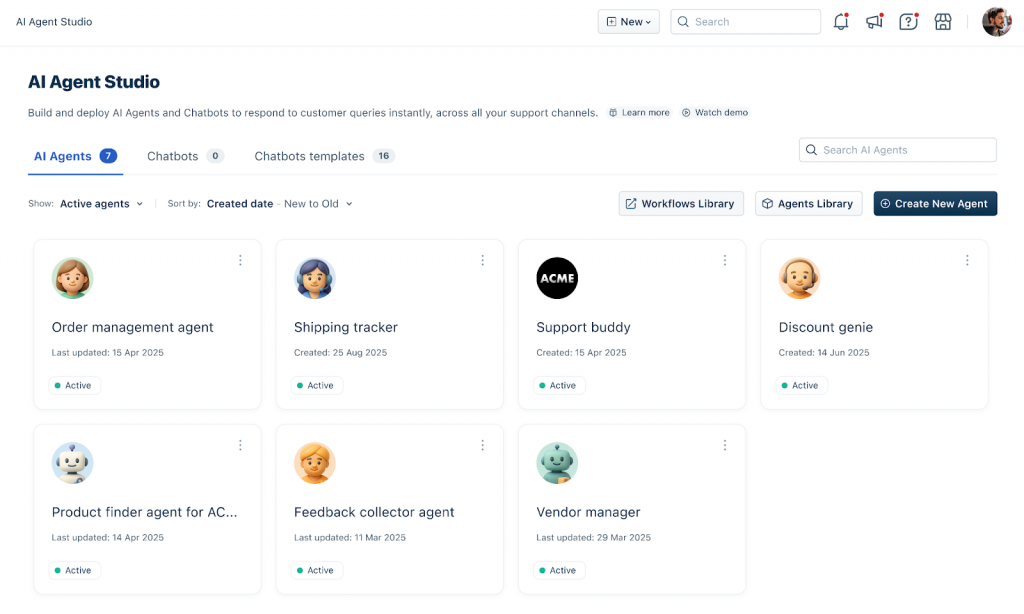Click the search magnifier in the top bar
The width and height of the screenshot is (1024, 614).
point(683,21)
